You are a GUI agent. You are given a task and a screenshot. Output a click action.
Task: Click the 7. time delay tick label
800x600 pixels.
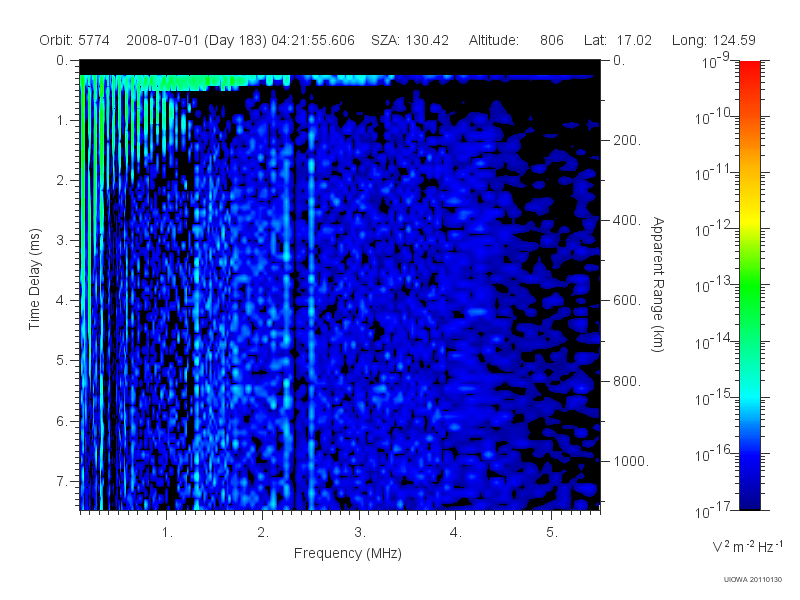62,481
